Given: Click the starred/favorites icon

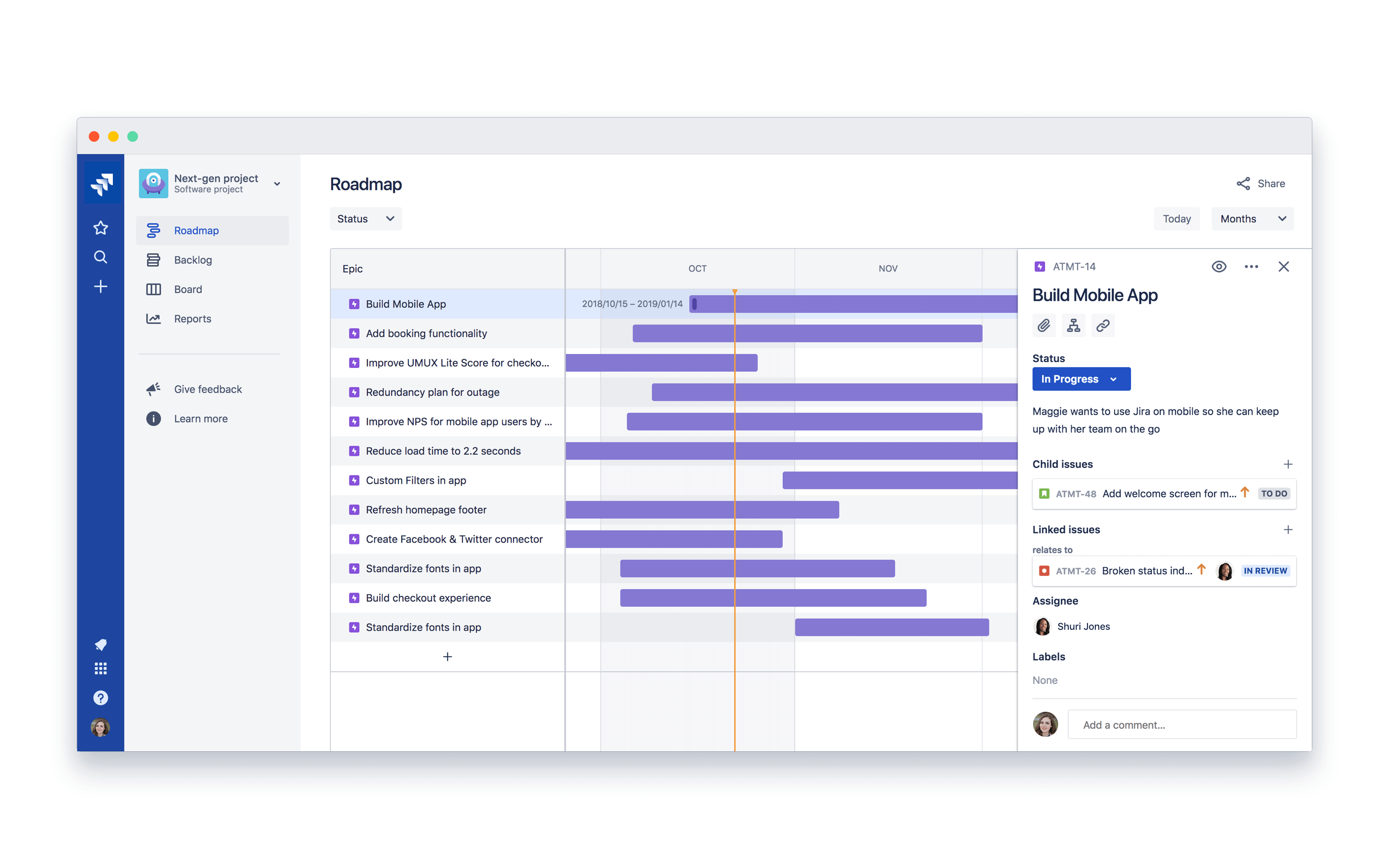Looking at the screenshot, I should [x=100, y=225].
